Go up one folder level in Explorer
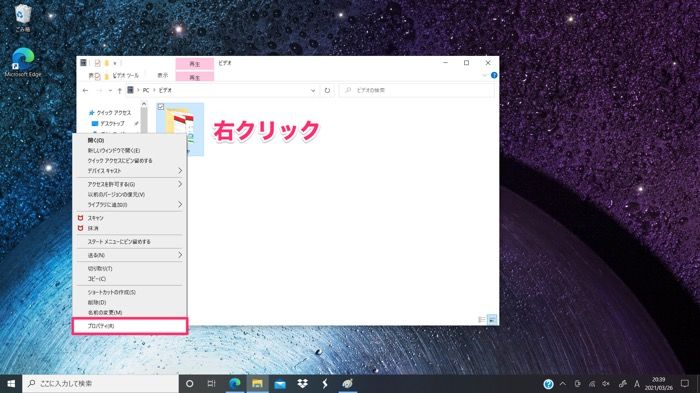Screen dimensions: 700x393 point(120,90)
